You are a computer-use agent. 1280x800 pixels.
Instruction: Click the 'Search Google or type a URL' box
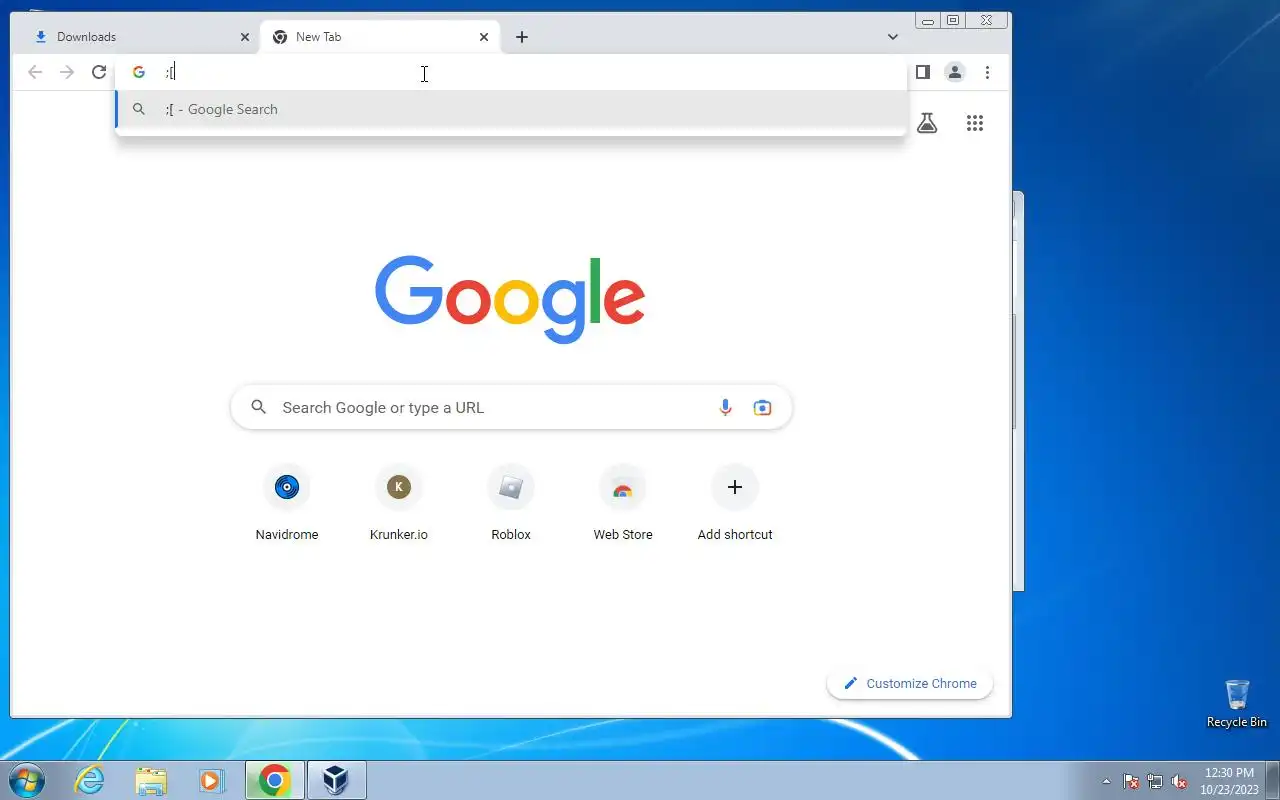pos(511,407)
